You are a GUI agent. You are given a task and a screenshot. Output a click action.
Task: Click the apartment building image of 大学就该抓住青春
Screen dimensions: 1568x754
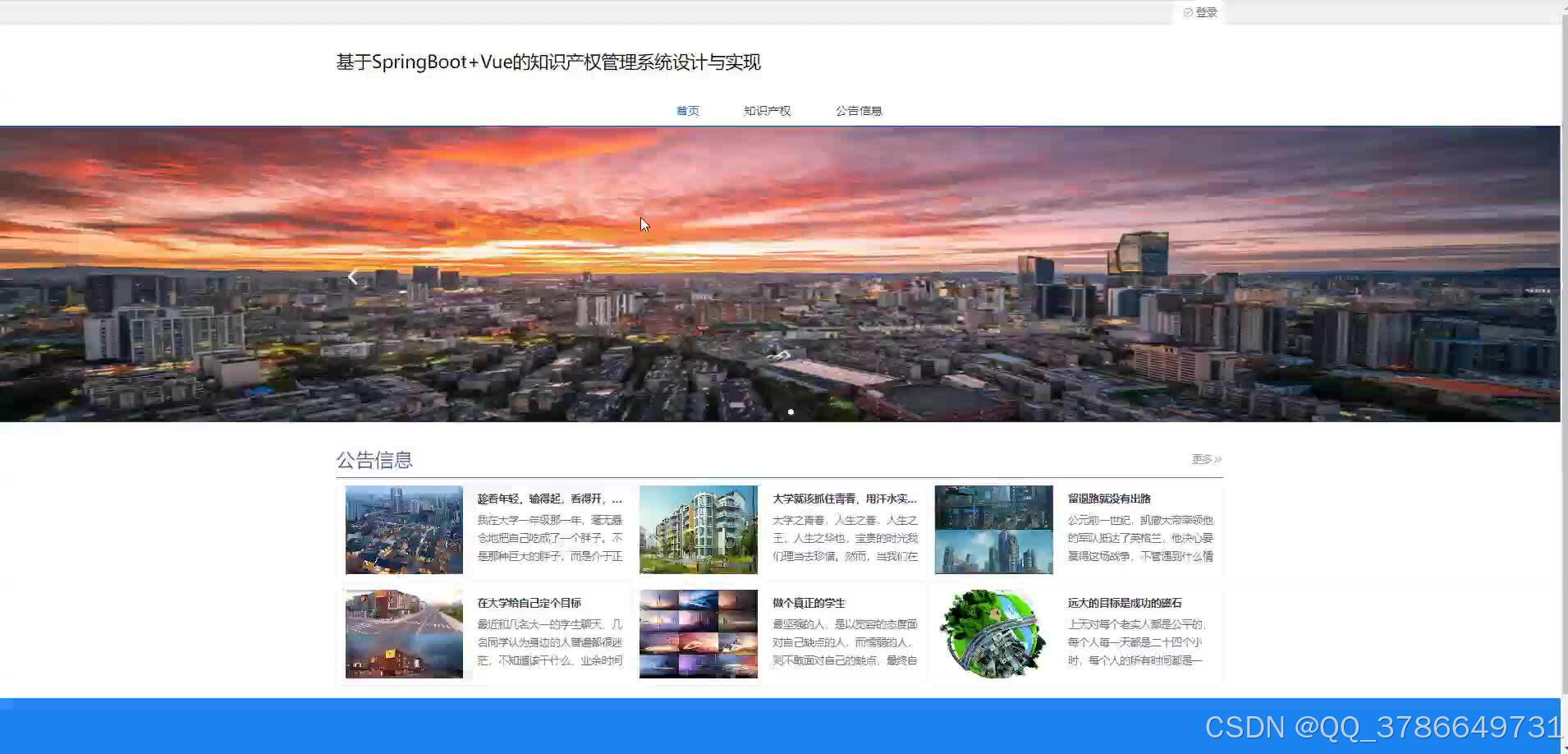click(698, 529)
